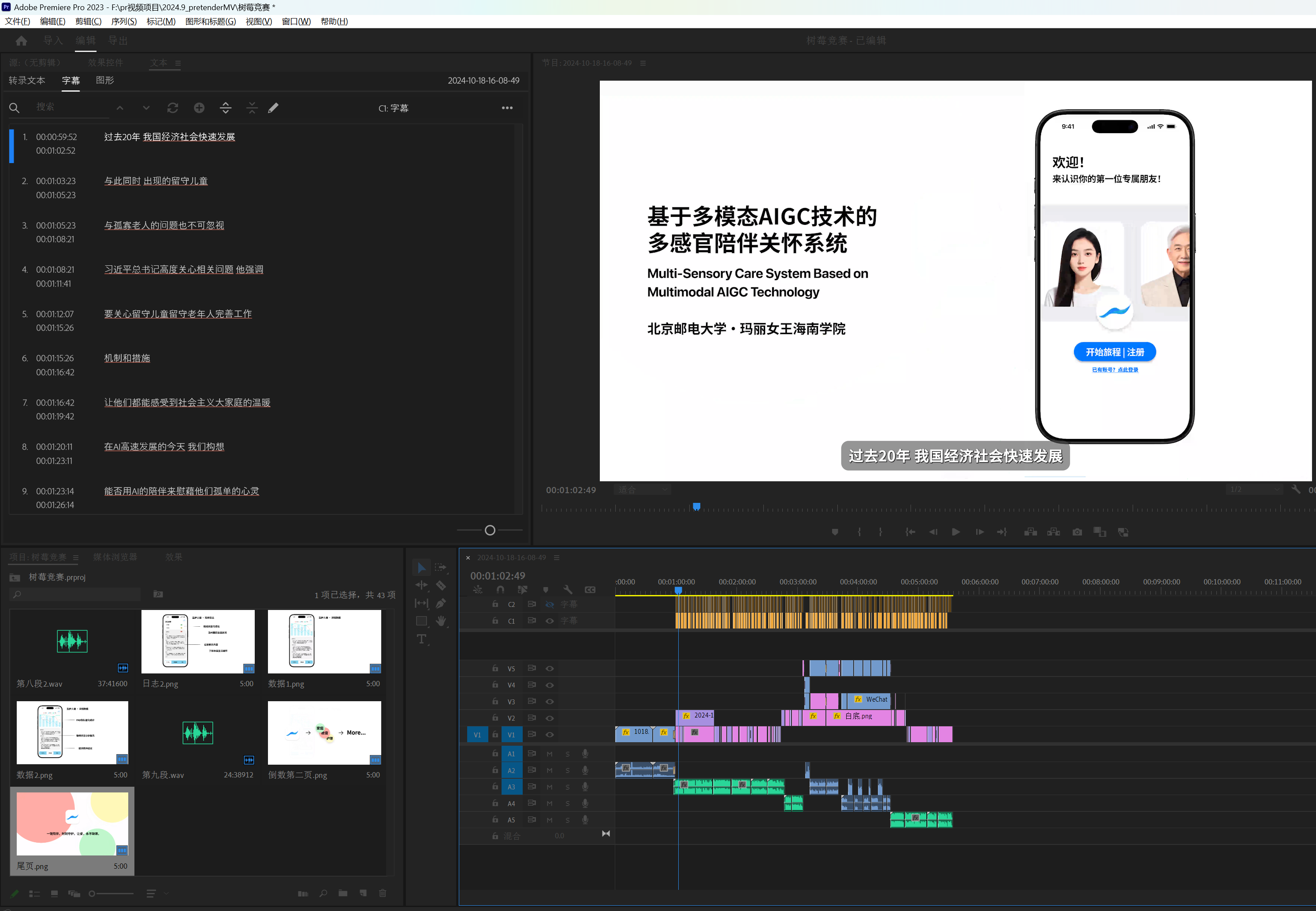Open the zoom level 适合 dropdown

[x=642, y=490]
